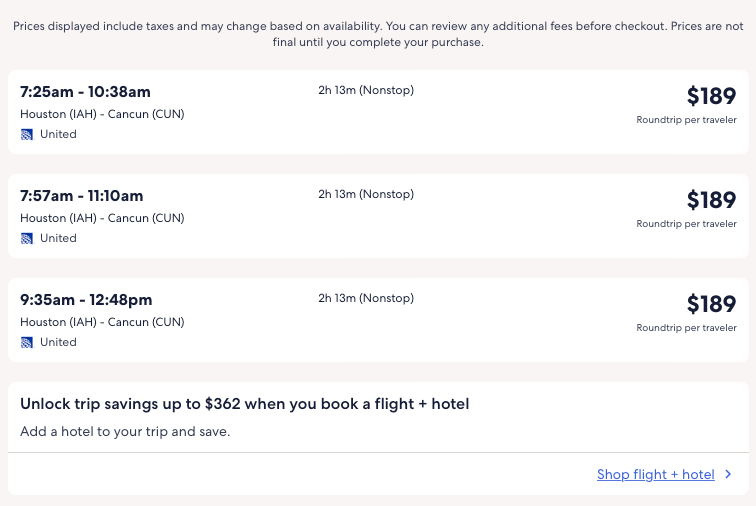Click the chevron arrow beside Shop flight + hotel
The height and width of the screenshot is (506, 756).
click(x=728, y=475)
